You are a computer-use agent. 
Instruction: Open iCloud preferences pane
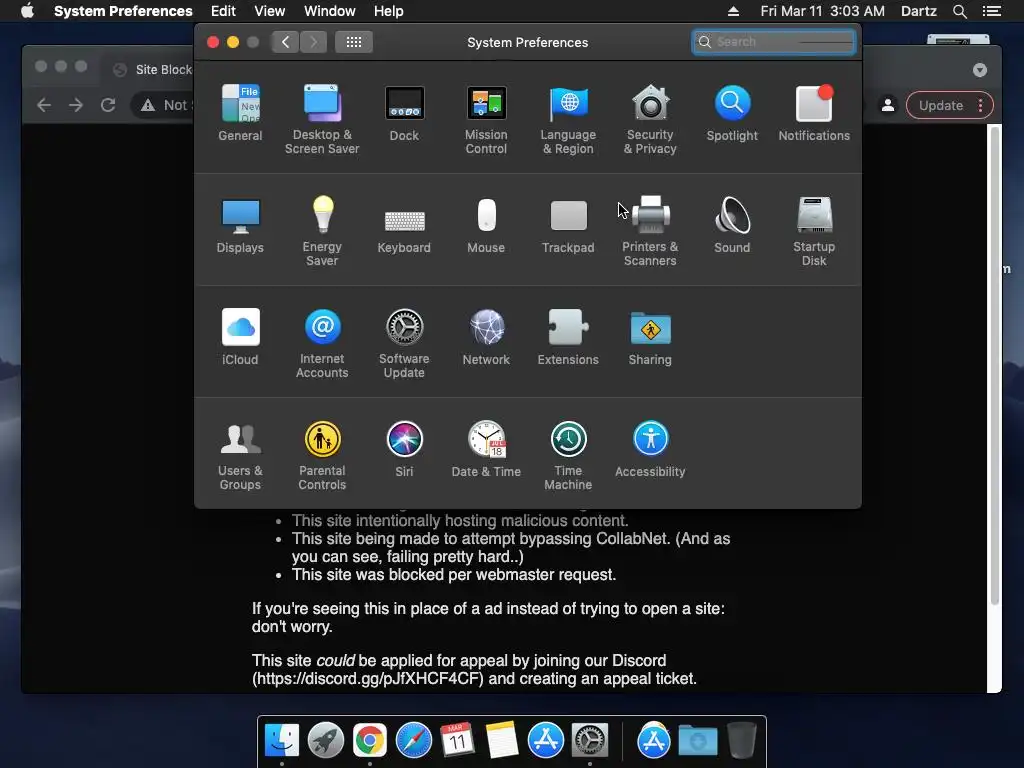click(240, 336)
